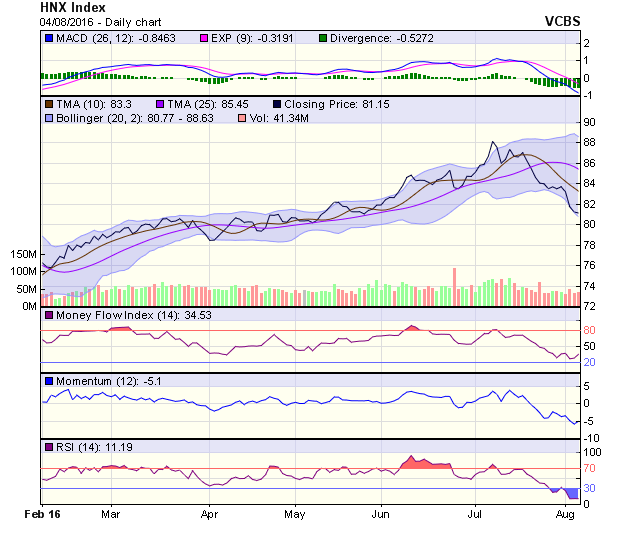Click the blue Momentum (12) legend marker
Image resolution: width=620 pixels, height=535 pixels.
click(50, 381)
